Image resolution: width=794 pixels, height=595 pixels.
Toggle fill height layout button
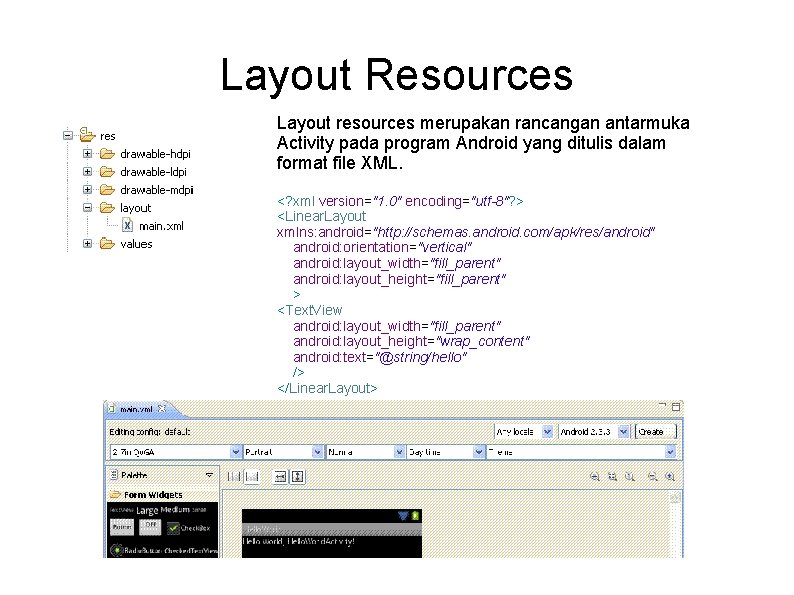tap(298, 477)
